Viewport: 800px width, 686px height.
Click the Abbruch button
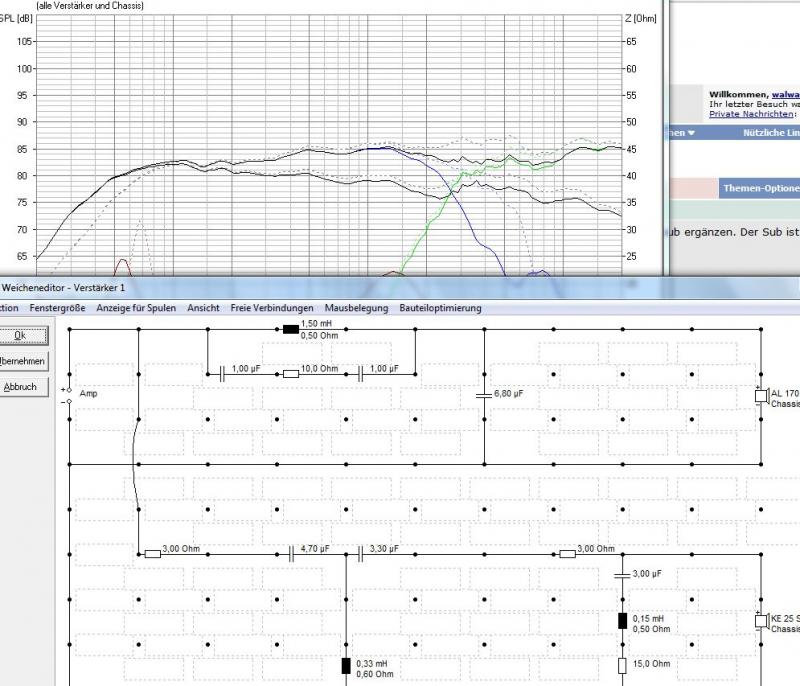tap(20, 387)
